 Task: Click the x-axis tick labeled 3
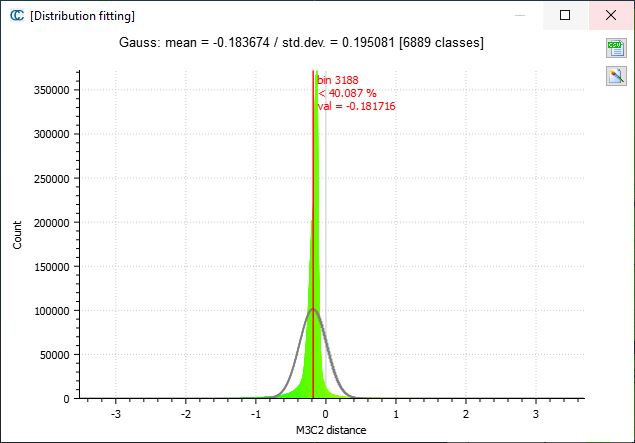point(535,413)
